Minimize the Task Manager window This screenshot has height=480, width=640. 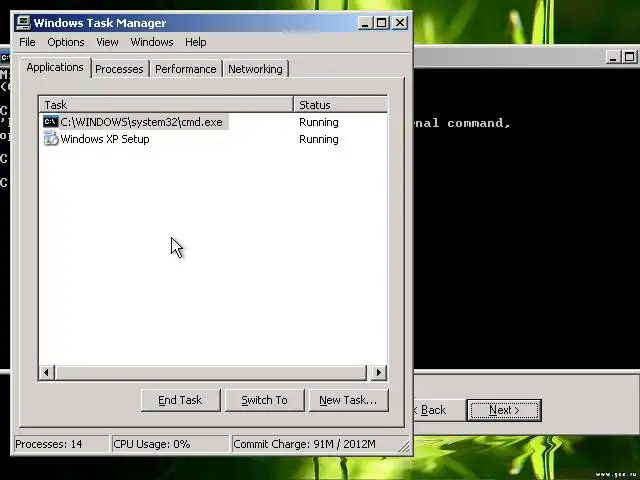click(x=365, y=22)
